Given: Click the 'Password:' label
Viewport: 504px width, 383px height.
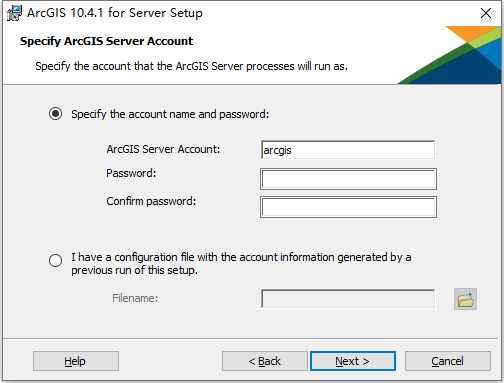Looking at the screenshot, I should tap(131, 173).
